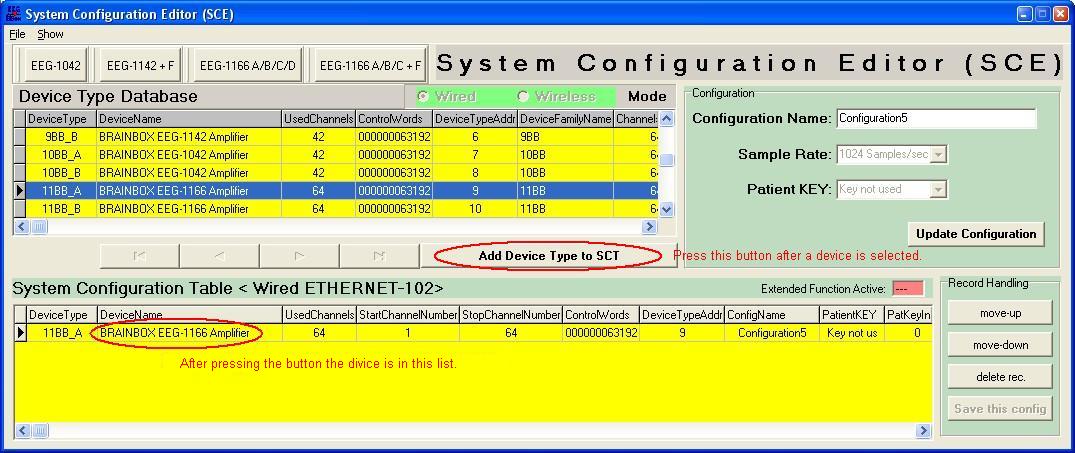
Task: Open the Sample Rate dropdown
Action: [x=939, y=155]
